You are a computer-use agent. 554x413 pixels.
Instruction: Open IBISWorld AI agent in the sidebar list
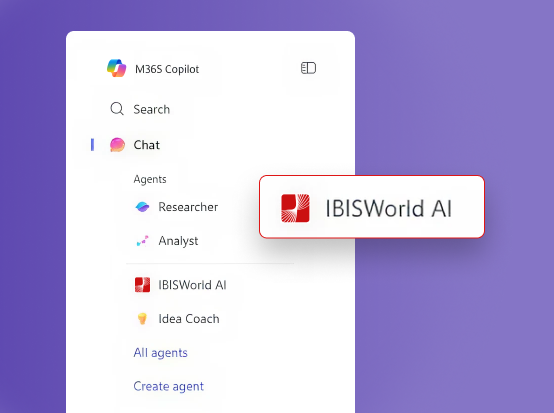coord(192,285)
